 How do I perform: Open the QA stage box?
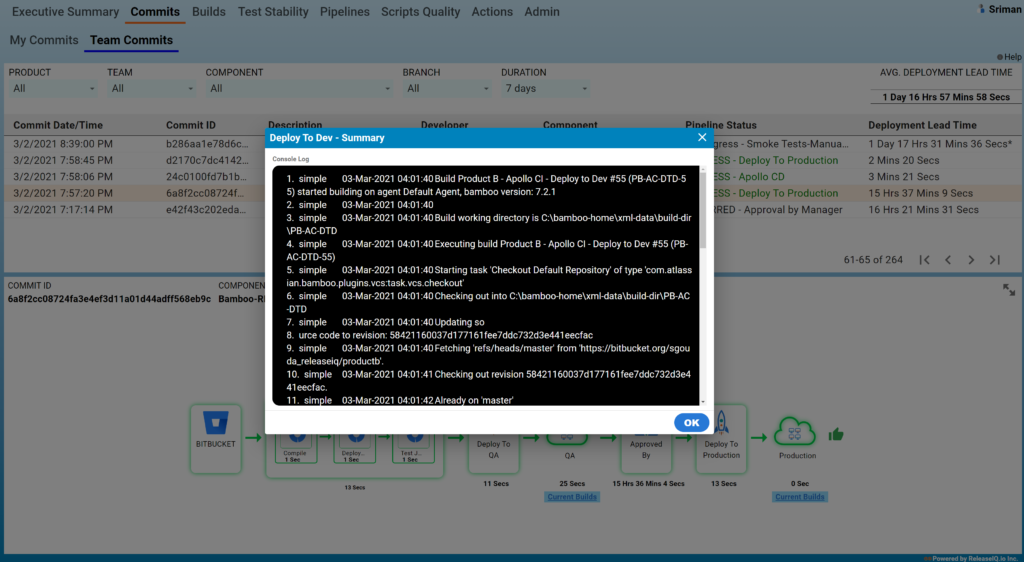567,440
